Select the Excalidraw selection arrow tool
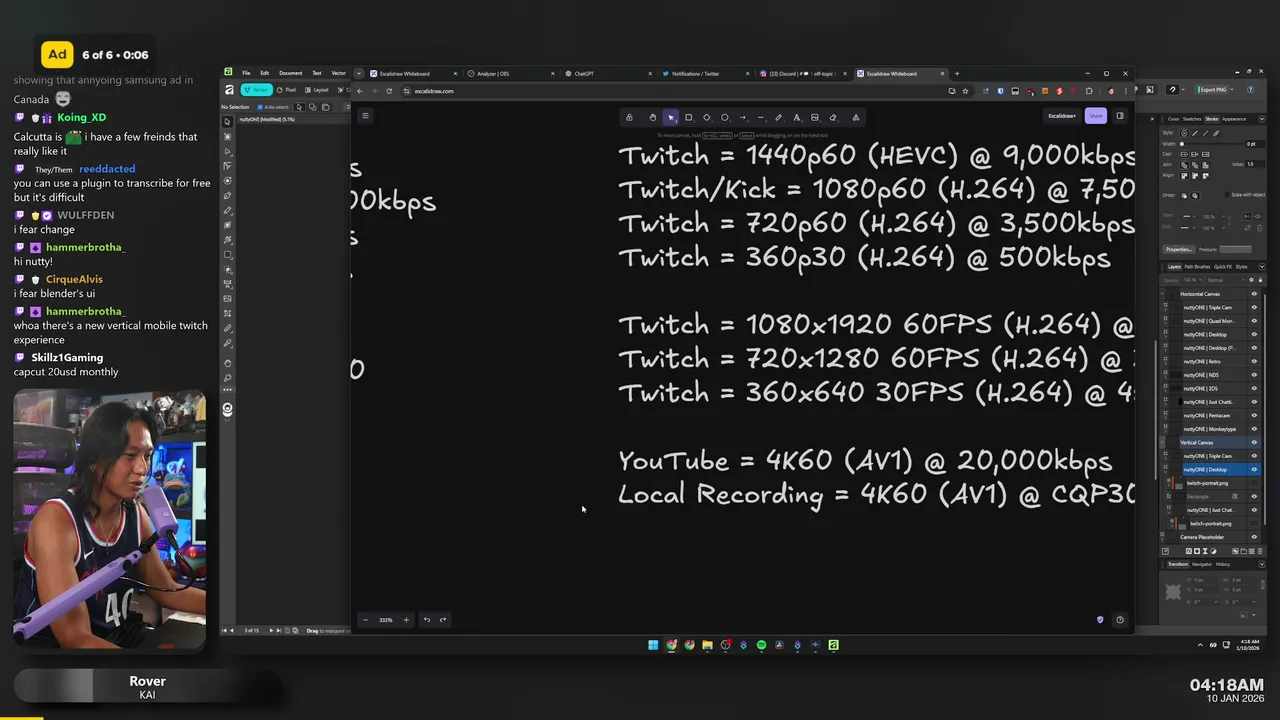 pyautogui.click(x=671, y=117)
